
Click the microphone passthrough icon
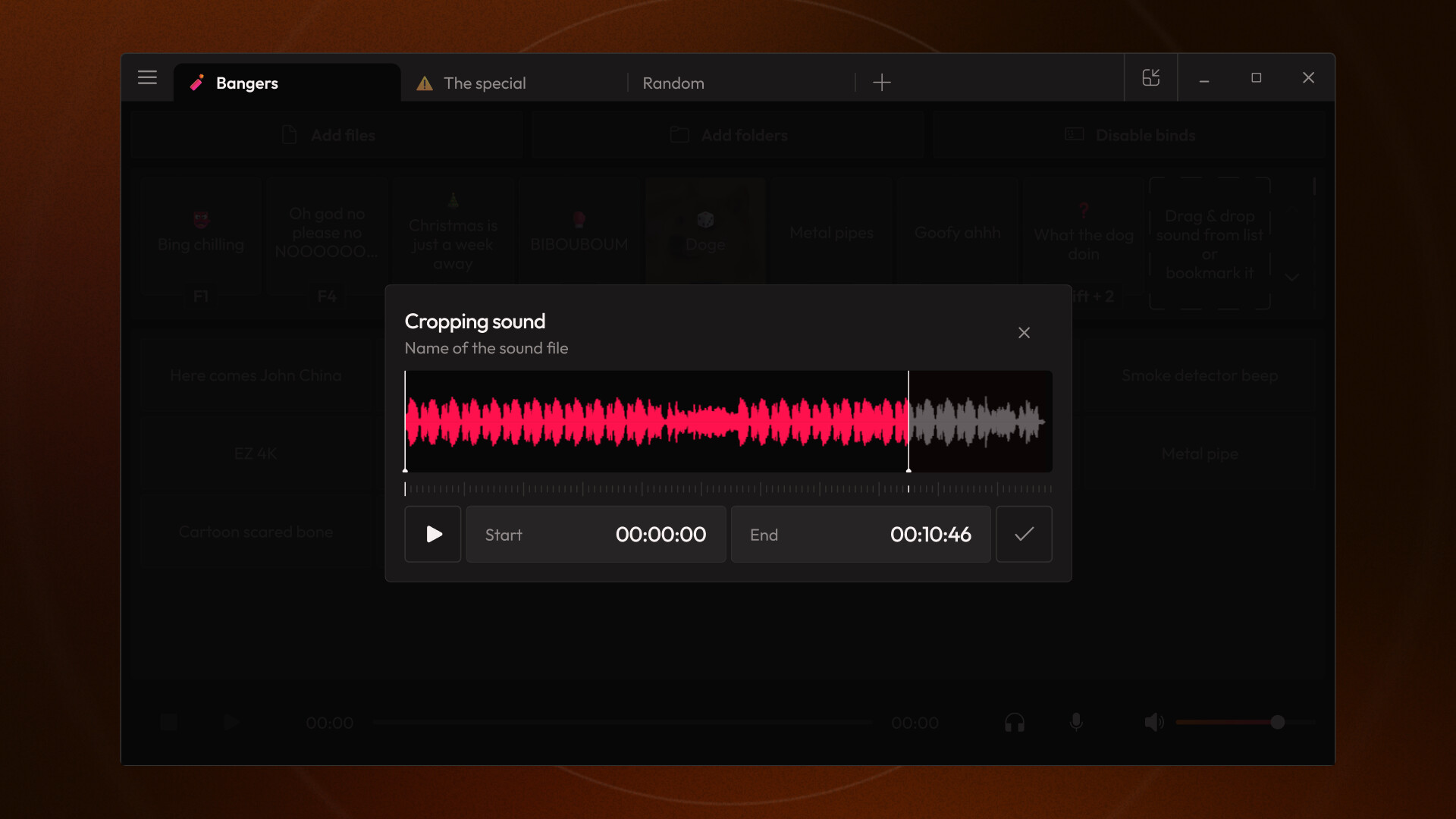click(x=1077, y=722)
